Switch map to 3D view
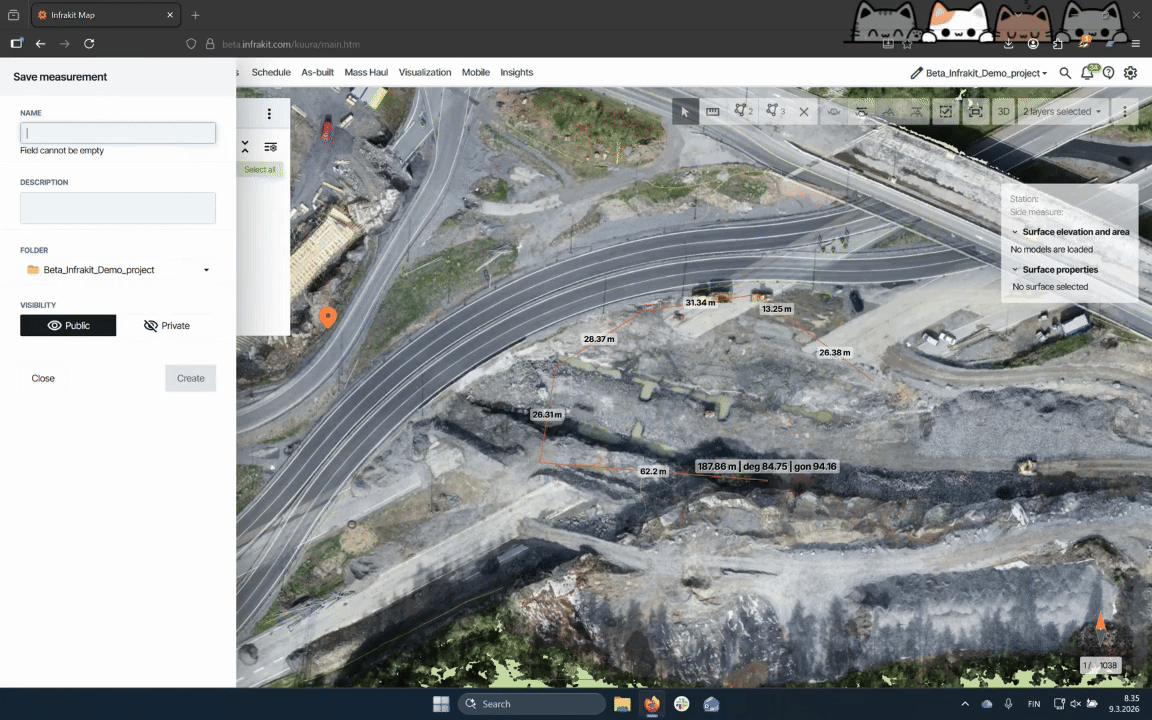The height and width of the screenshot is (720, 1152). (x=1003, y=112)
